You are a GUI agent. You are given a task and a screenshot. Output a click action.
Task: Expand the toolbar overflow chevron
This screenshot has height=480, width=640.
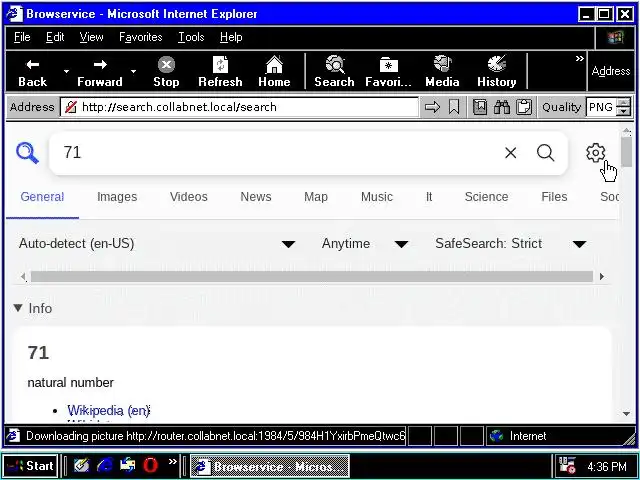580,59
